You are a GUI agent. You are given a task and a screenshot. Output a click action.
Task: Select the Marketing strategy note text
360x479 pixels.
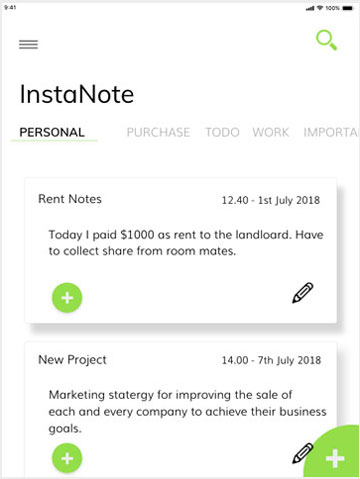(187, 412)
